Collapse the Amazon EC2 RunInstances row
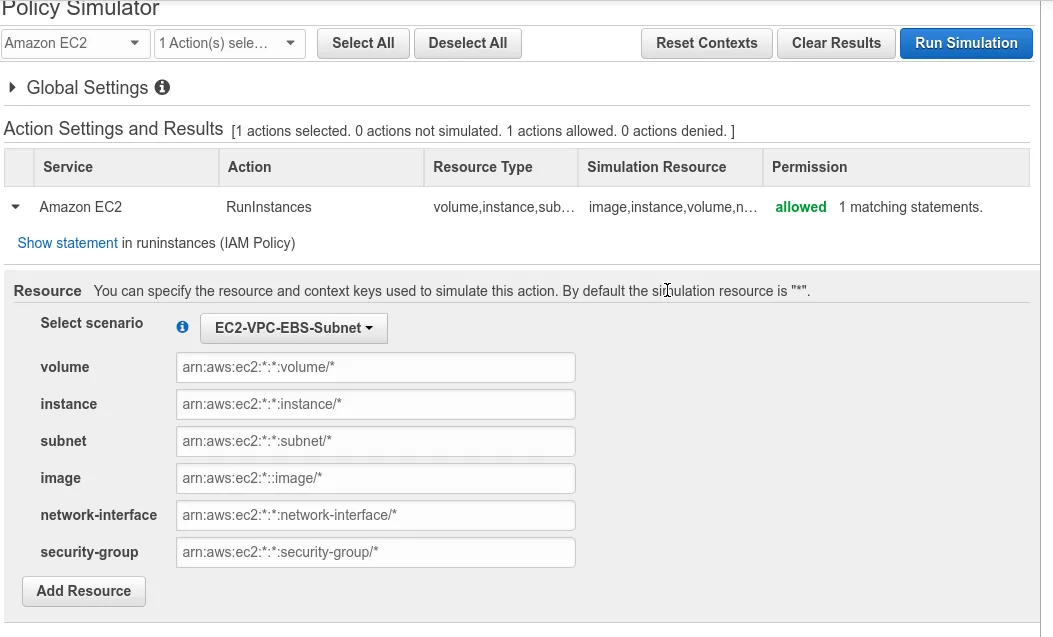 16,207
